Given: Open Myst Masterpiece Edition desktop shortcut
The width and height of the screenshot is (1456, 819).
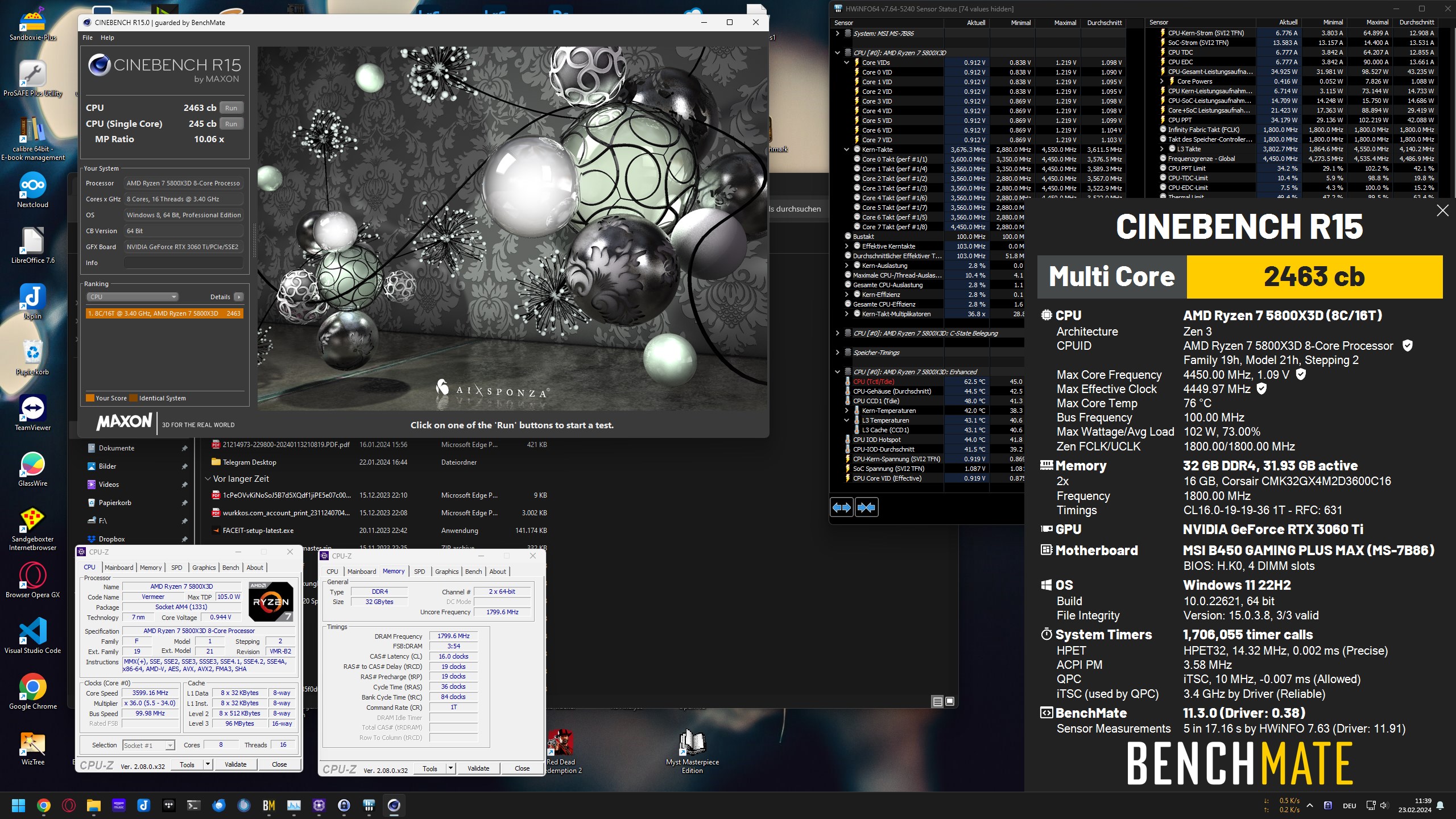Looking at the screenshot, I should pos(692,751).
